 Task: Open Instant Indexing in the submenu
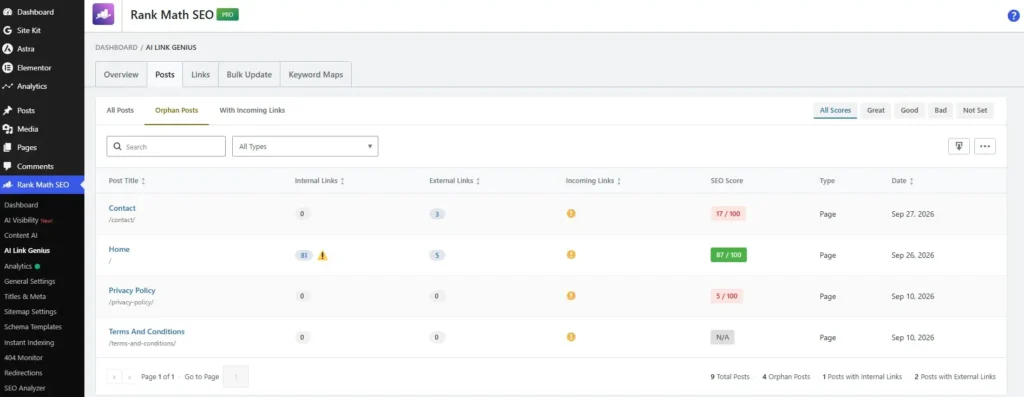[29, 342]
